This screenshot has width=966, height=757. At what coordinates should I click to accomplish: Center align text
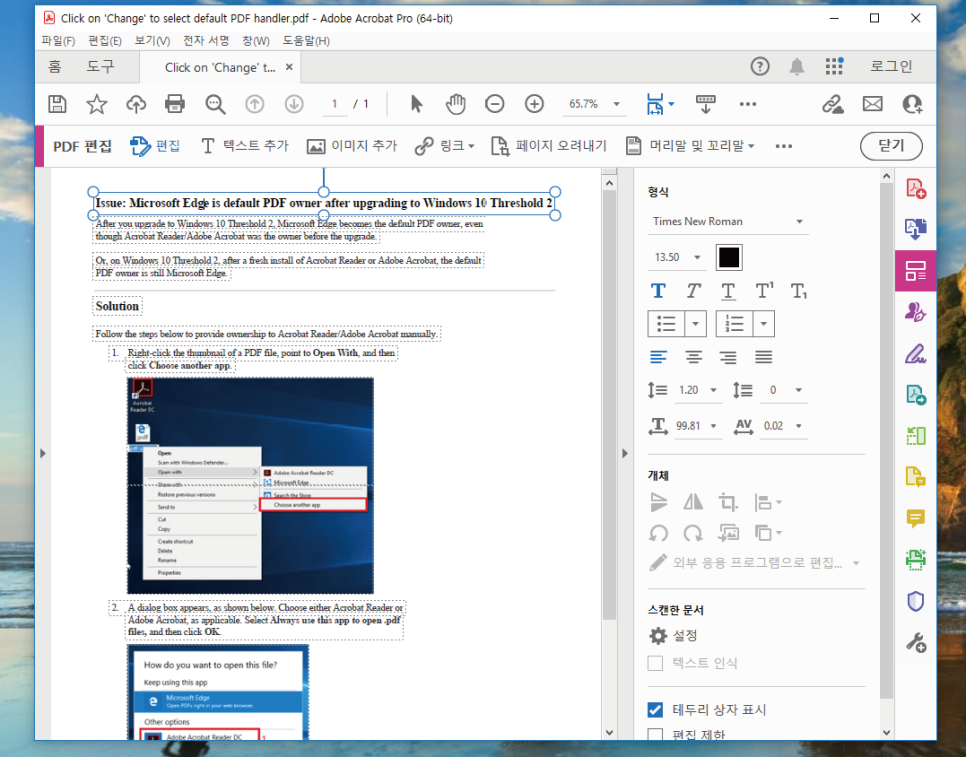pyautogui.click(x=693, y=357)
